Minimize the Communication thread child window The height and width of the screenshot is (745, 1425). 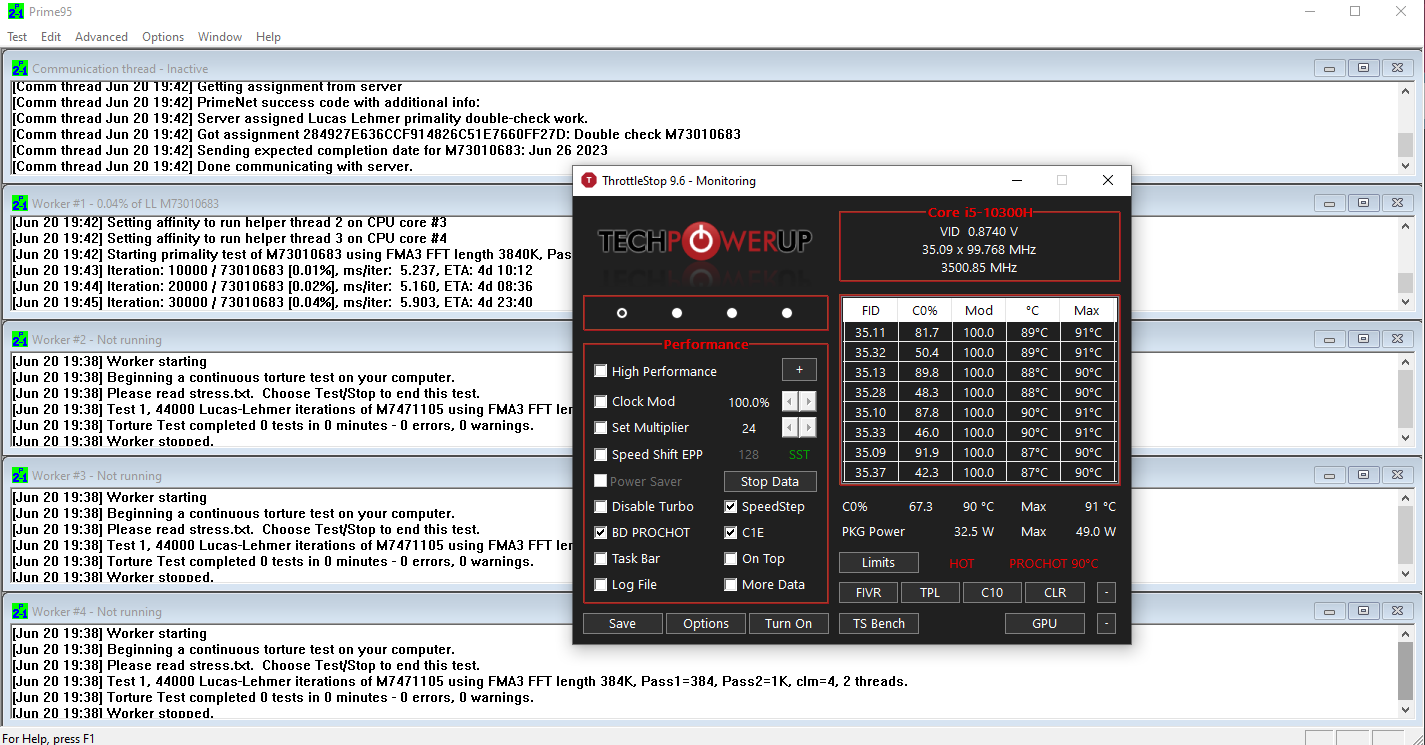coord(1330,68)
